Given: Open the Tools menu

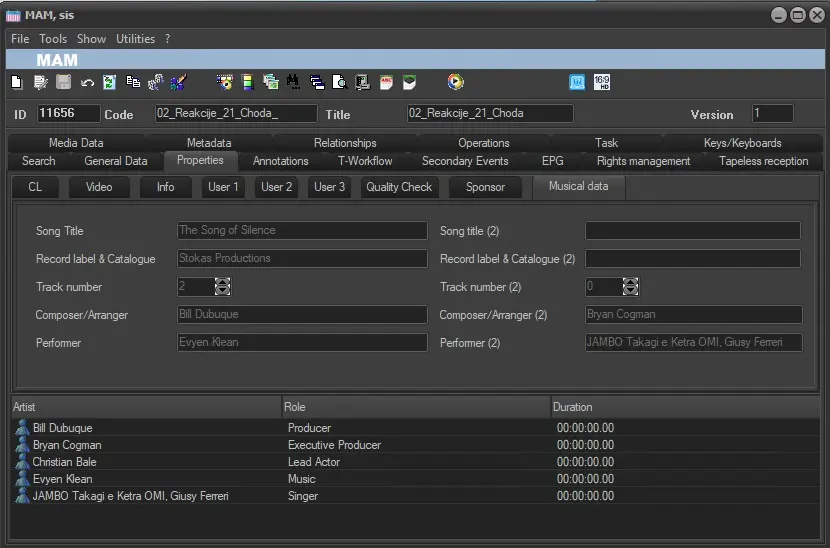Looking at the screenshot, I should point(53,39).
